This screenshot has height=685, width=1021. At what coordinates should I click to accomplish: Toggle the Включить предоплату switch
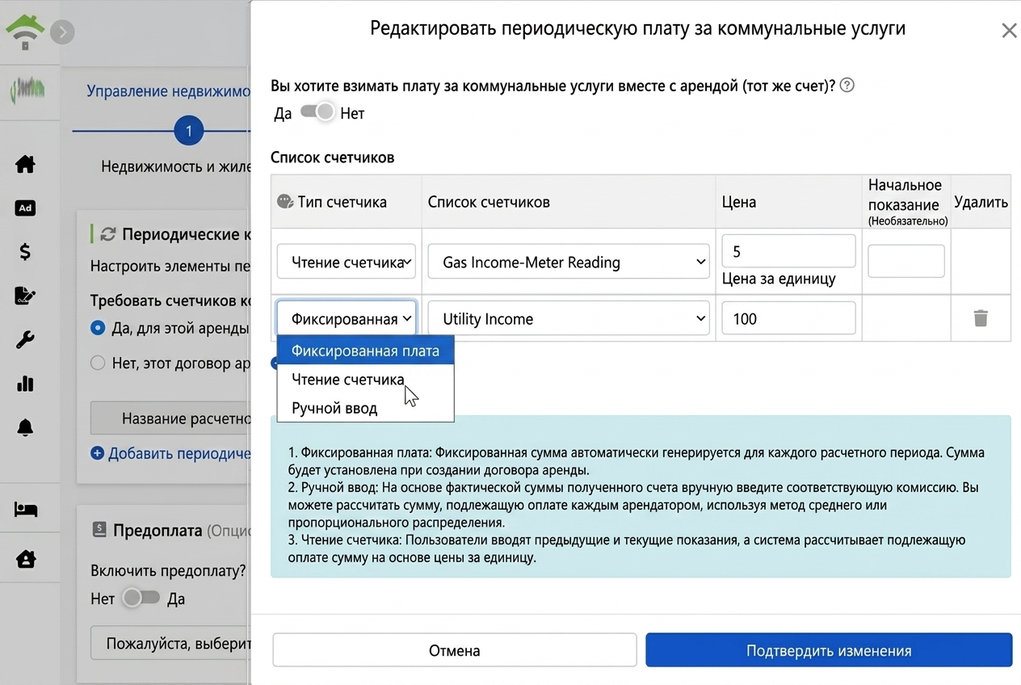point(141,598)
